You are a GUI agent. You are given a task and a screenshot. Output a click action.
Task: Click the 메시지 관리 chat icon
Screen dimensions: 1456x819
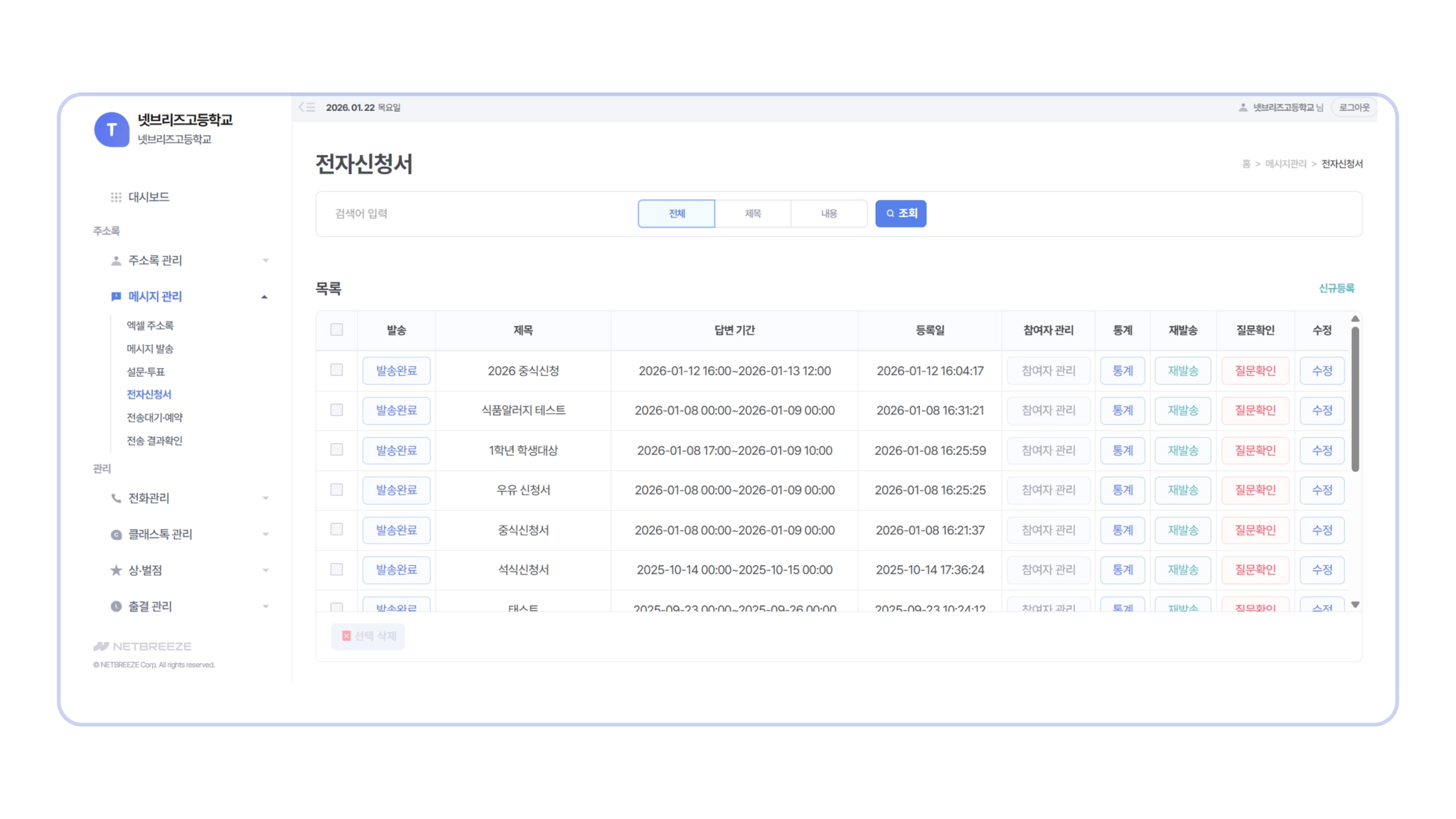(116, 296)
